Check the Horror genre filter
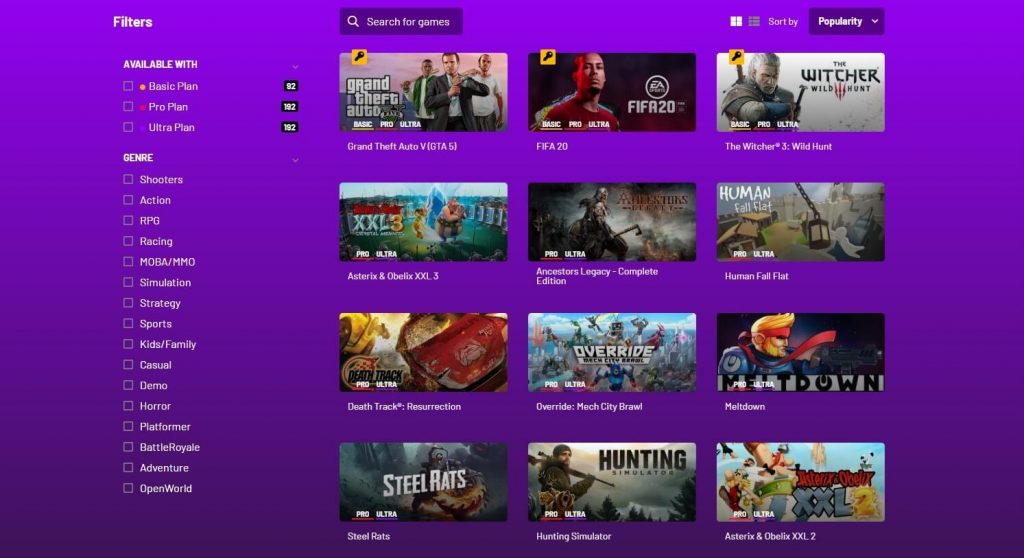This screenshot has height=558, width=1024. (x=128, y=406)
